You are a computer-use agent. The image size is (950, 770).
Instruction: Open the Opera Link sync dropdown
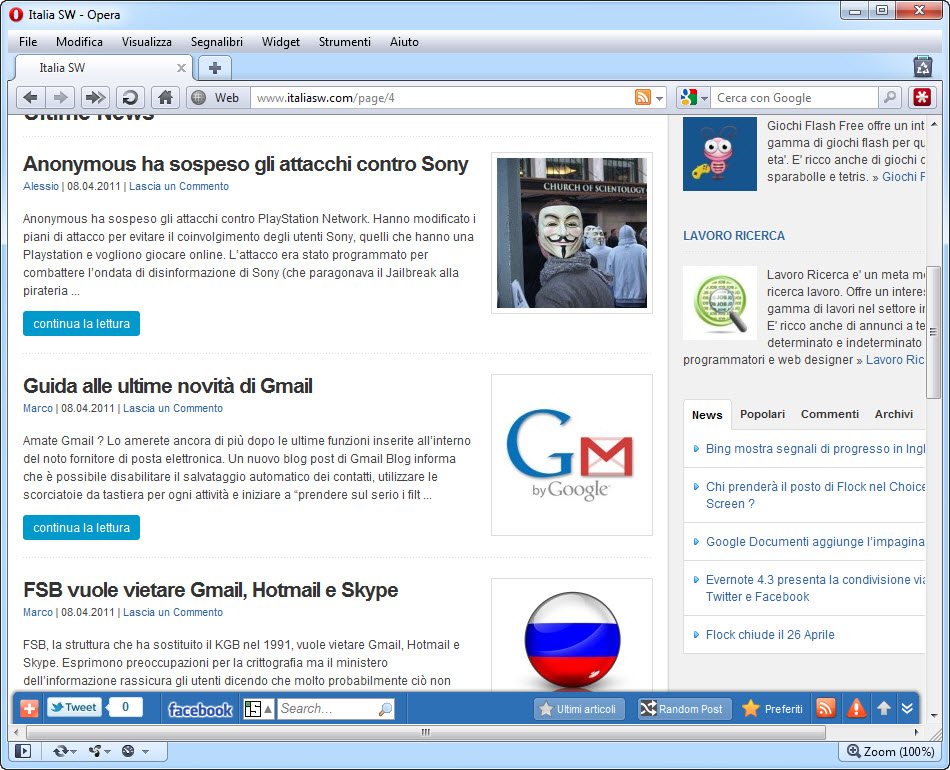pyautogui.click(x=64, y=751)
